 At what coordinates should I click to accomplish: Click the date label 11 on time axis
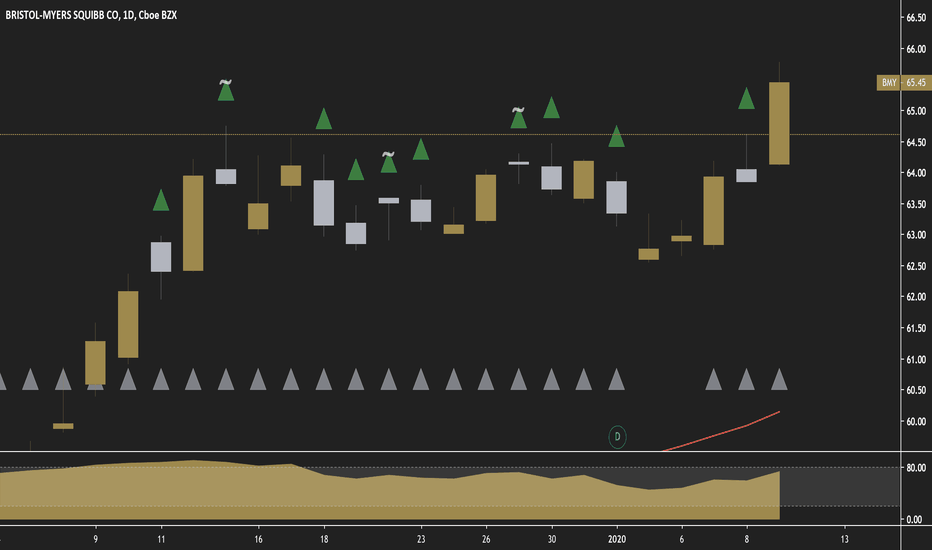[161, 539]
